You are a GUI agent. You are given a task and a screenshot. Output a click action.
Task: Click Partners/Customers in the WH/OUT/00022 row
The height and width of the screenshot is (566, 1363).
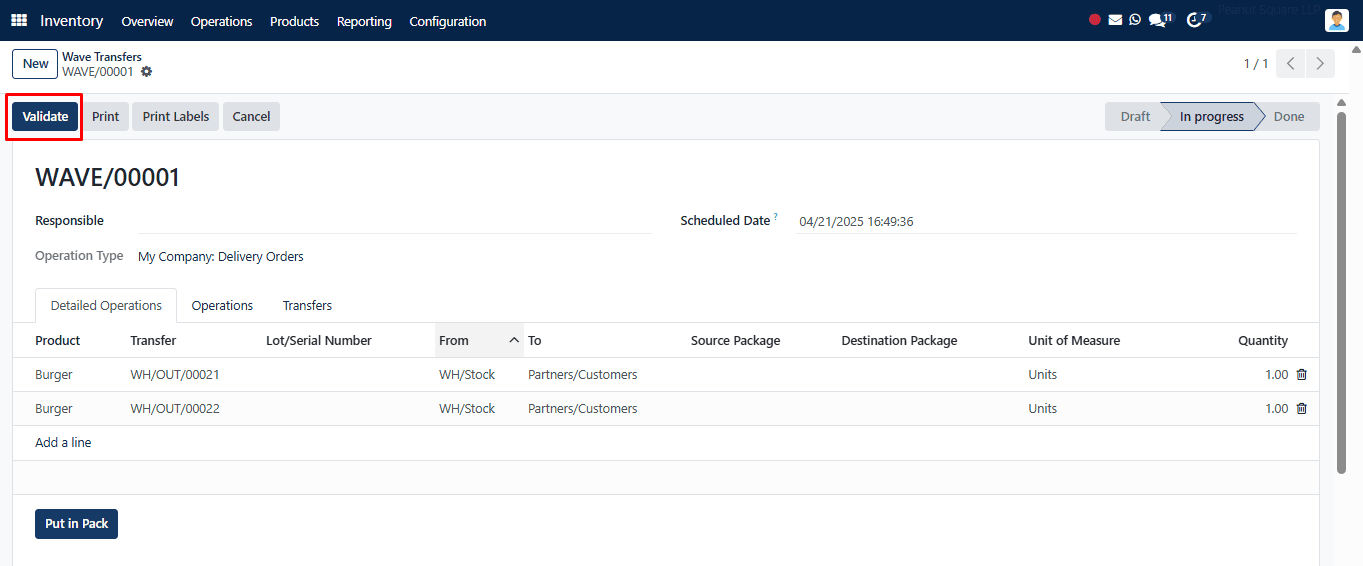[582, 409]
